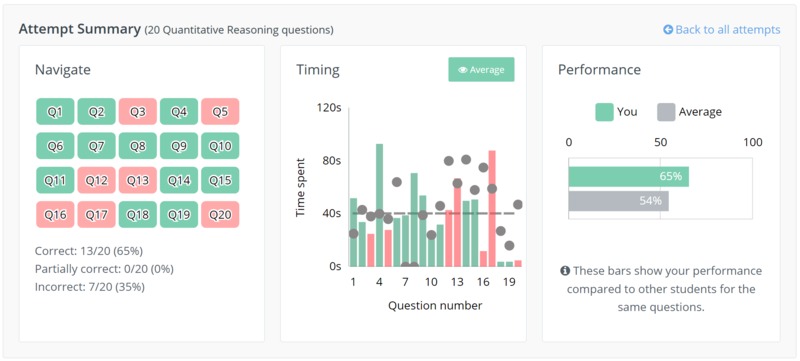Select question Q18
Image resolution: width=800 pixels, height=361 pixels.
pyautogui.click(x=138, y=215)
